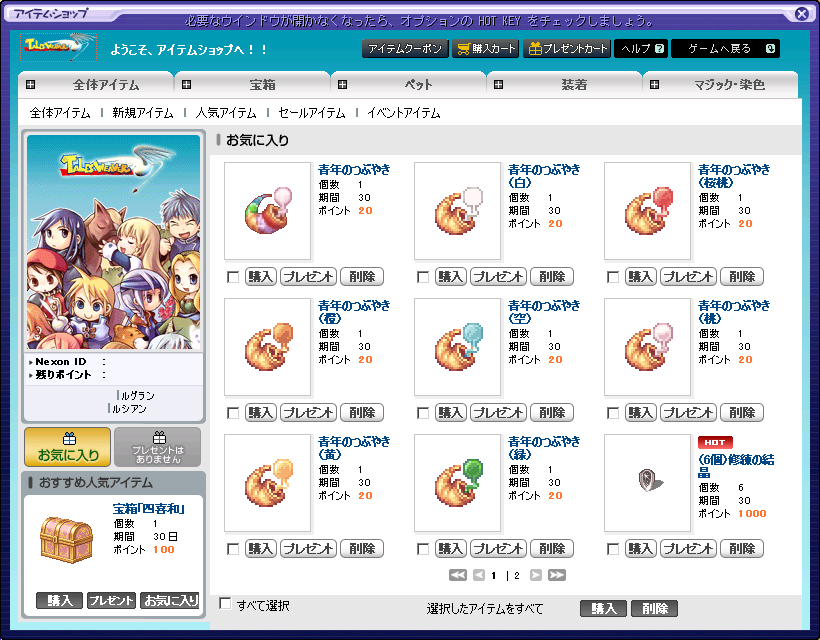
Task: Open the 購入カート shopping cart
Action: 486,49
